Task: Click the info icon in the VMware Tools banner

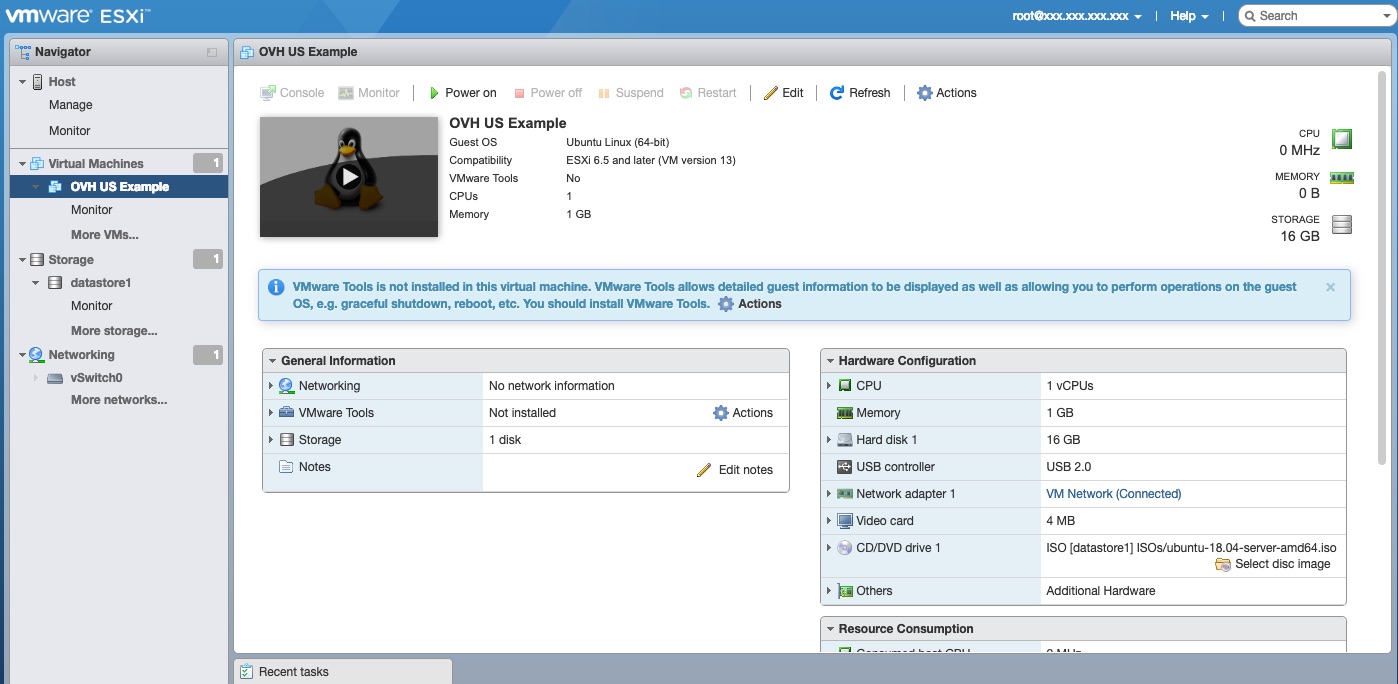Action: coord(275,287)
